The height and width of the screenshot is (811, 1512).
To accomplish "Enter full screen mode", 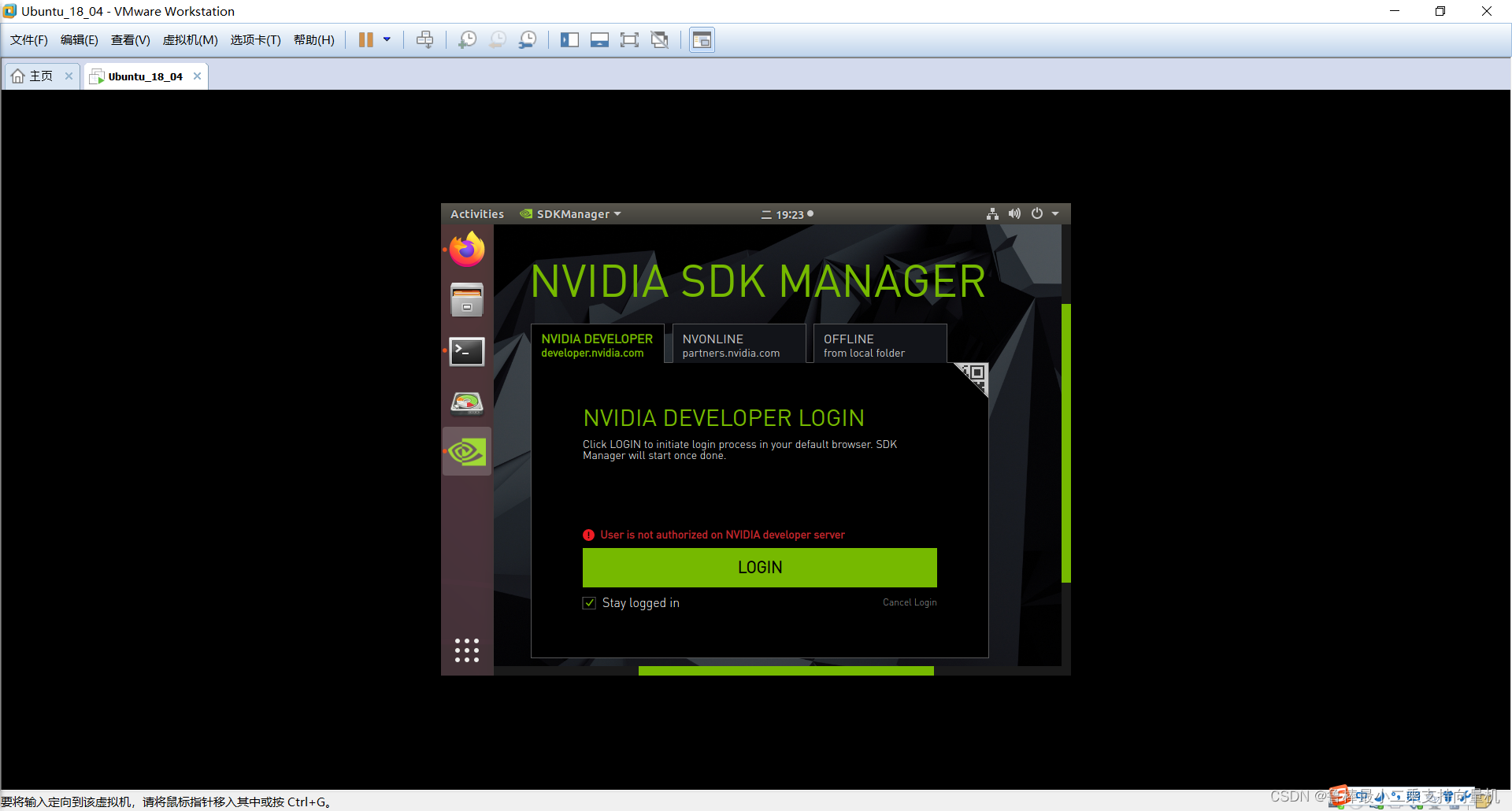I will click(x=629, y=40).
